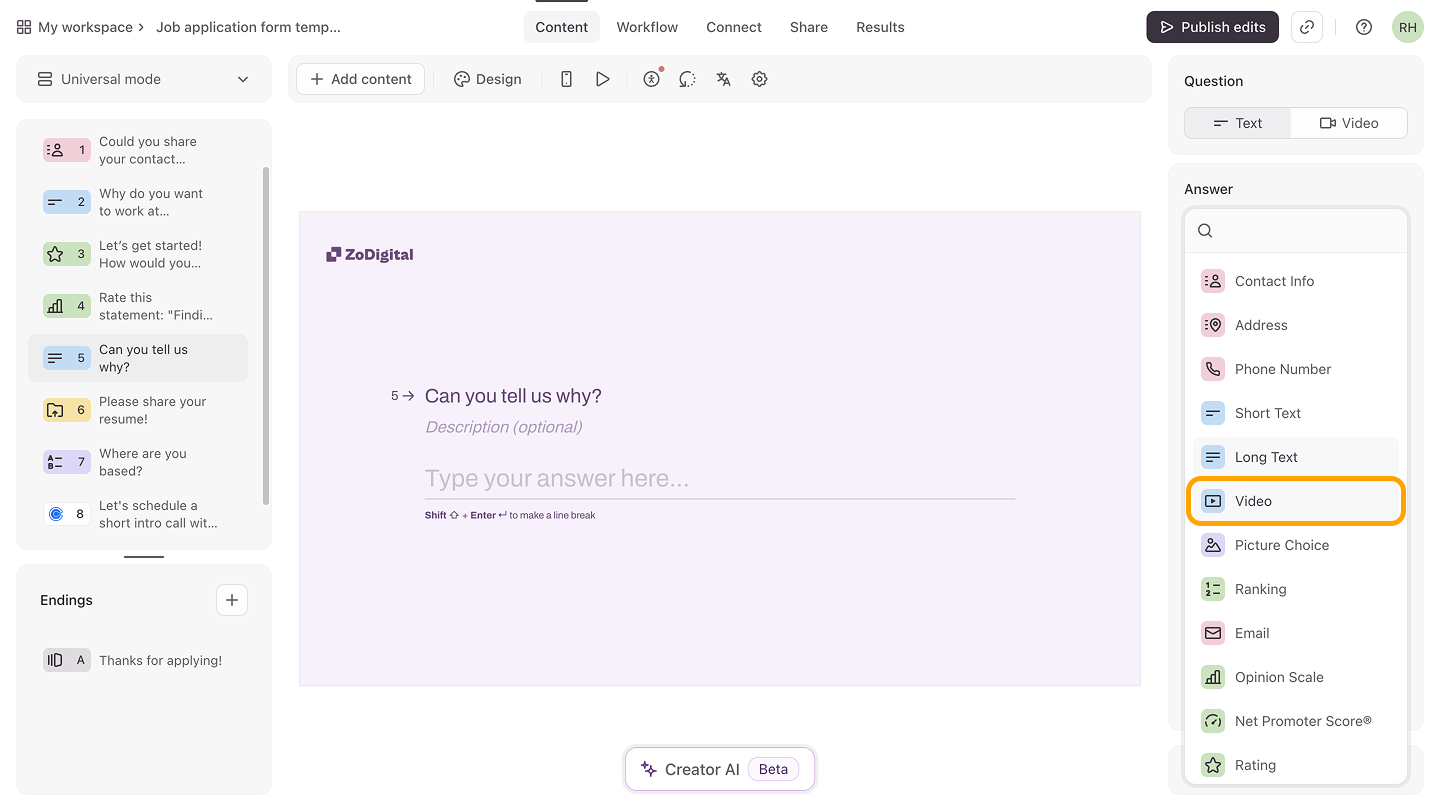Select Email answer type

click(1296, 633)
